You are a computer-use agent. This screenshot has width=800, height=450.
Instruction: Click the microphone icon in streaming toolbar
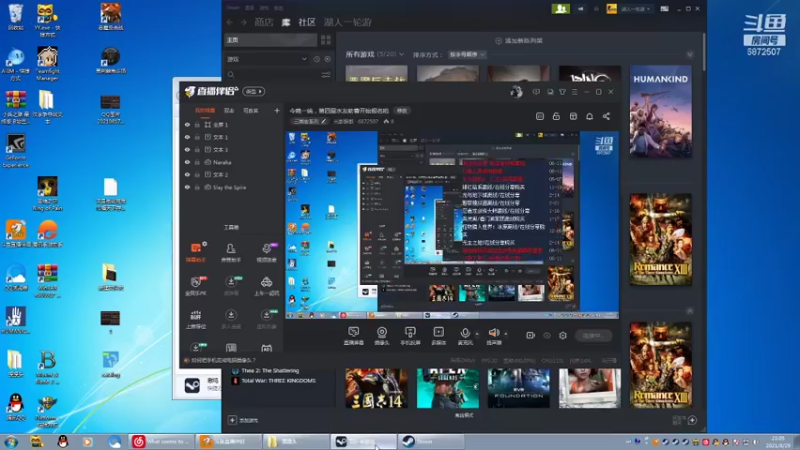click(x=465, y=333)
